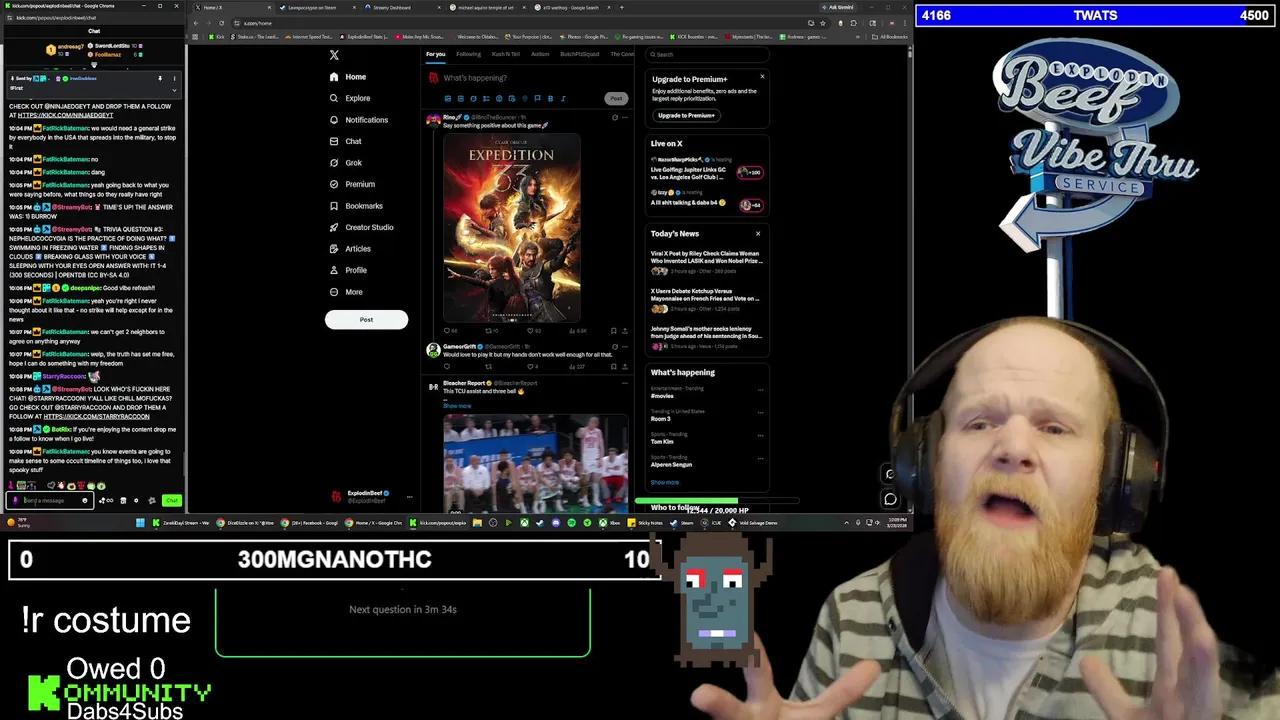Open Premium in X sidebar
Image resolution: width=1280 pixels, height=720 pixels.
click(x=352, y=184)
